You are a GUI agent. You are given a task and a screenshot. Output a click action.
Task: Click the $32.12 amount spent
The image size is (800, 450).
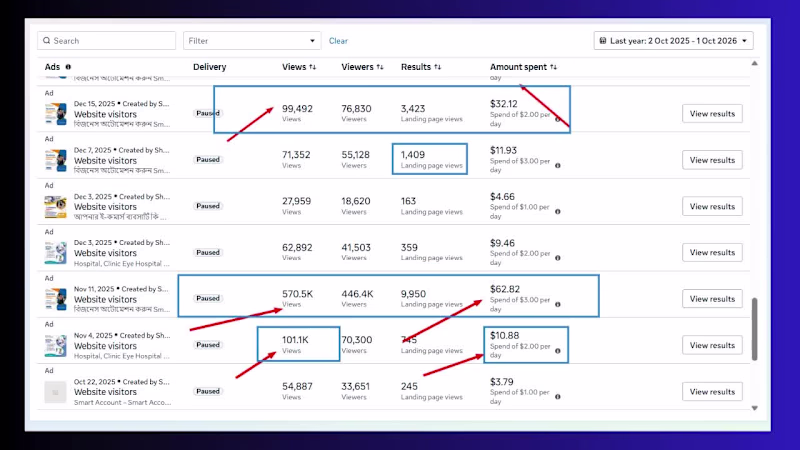pyautogui.click(x=504, y=104)
